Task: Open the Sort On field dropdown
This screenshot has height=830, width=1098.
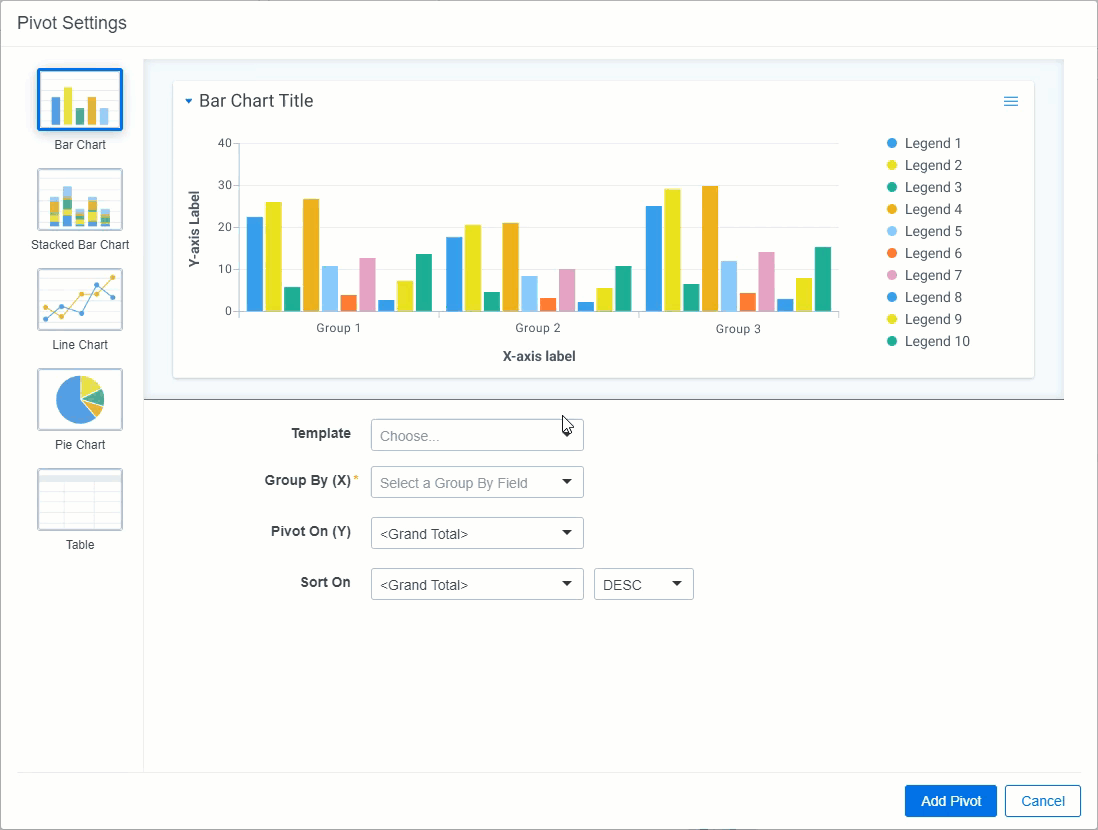Action: (476, 584)
